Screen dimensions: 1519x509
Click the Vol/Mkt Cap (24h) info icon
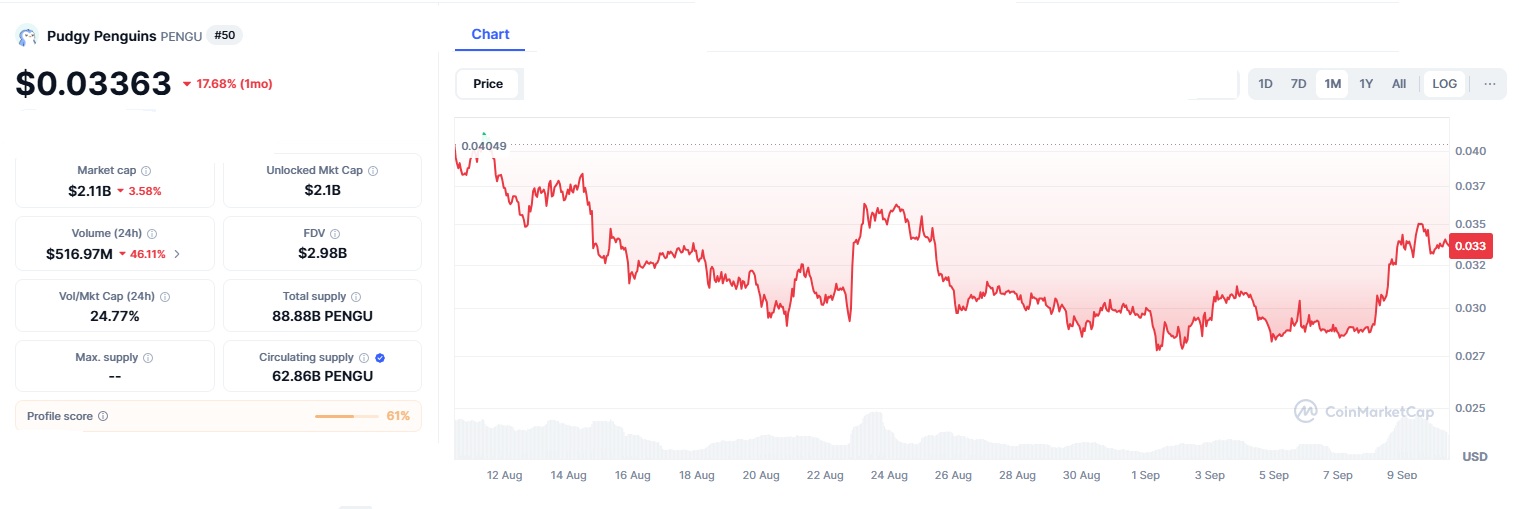point(165,297)
